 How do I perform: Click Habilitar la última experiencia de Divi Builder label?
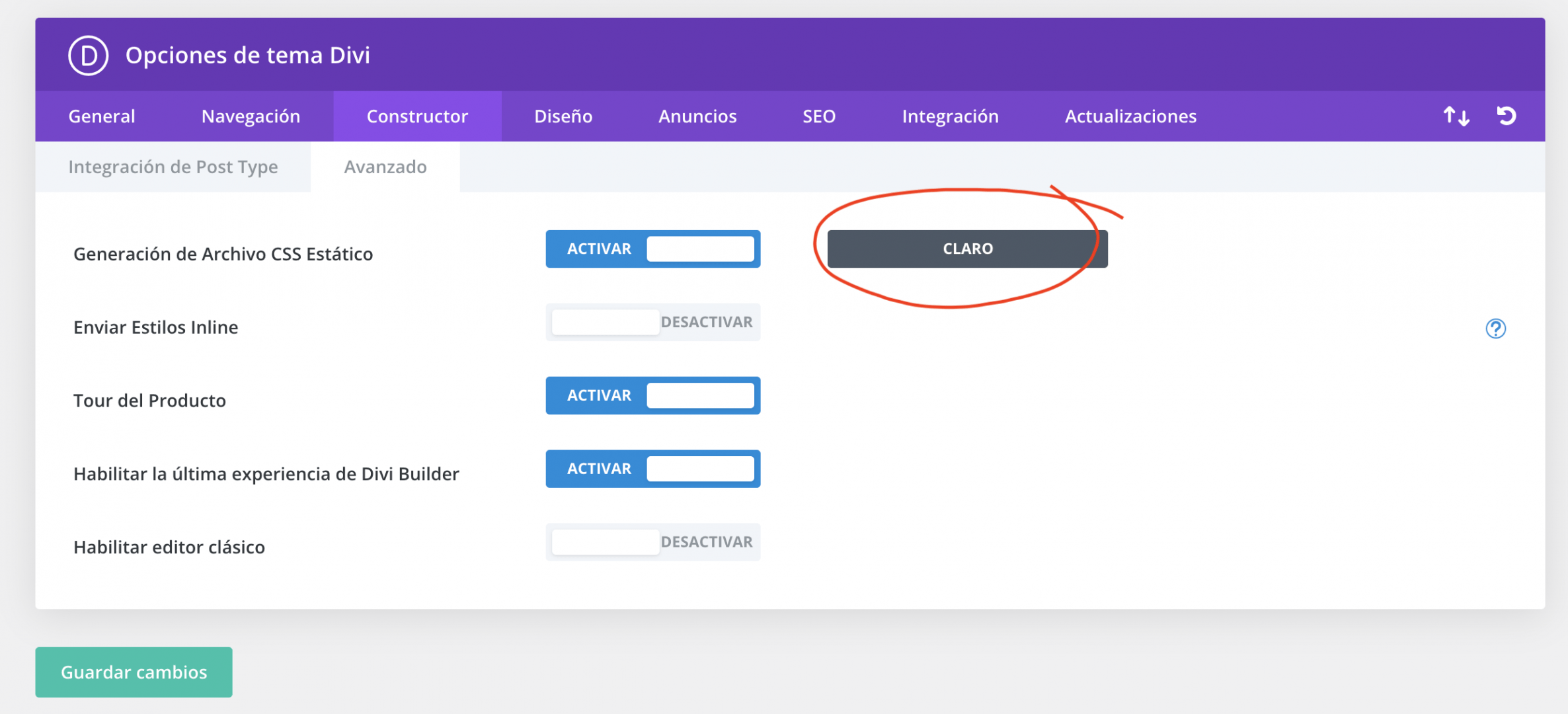266,474
